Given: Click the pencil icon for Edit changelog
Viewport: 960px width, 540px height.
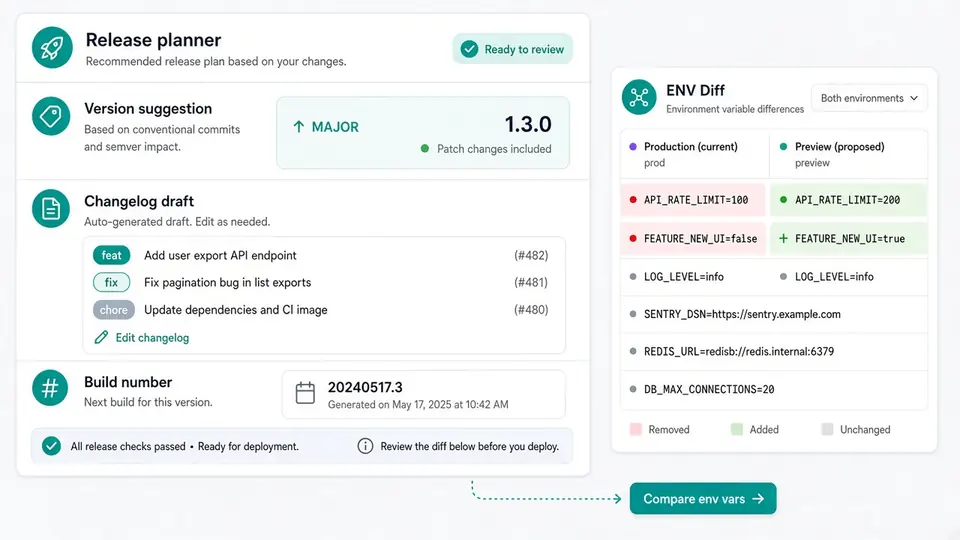Looking at the screenshot, I should 101,337.
